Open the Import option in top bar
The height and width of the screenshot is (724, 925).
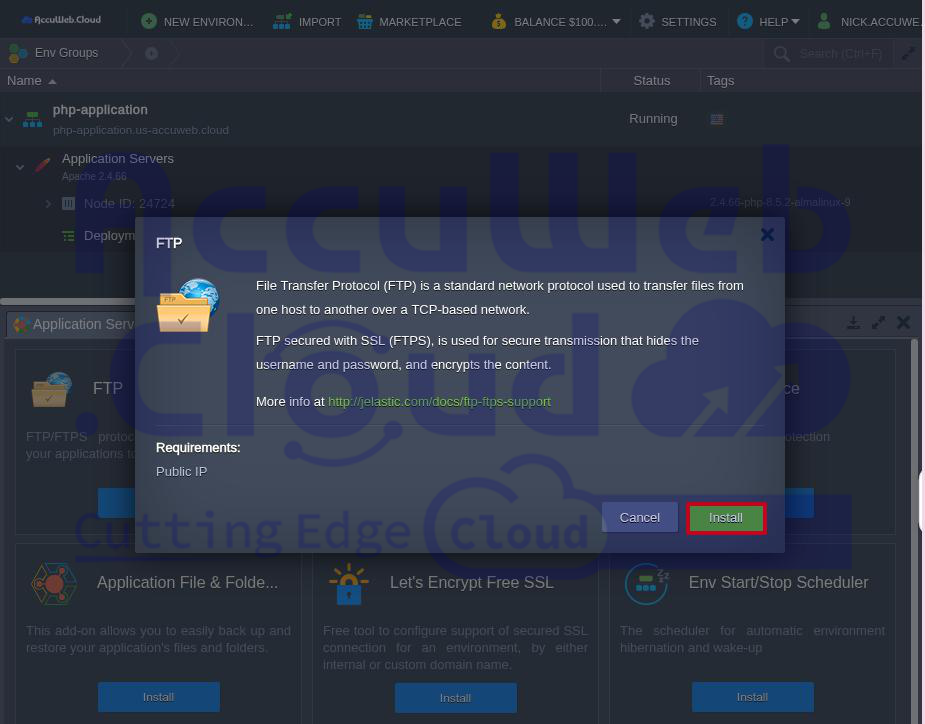307,21
